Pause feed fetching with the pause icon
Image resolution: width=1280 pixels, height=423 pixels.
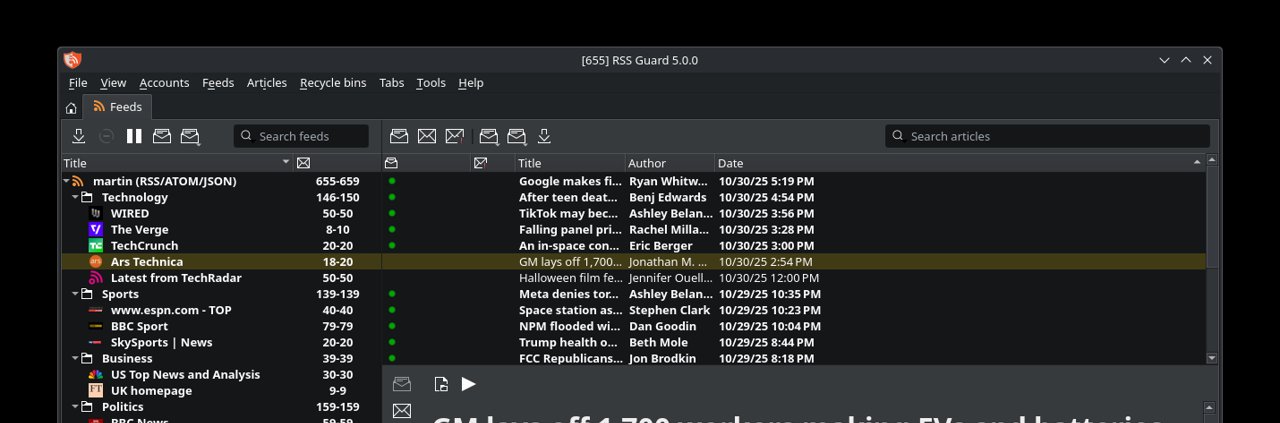point(134,136)
